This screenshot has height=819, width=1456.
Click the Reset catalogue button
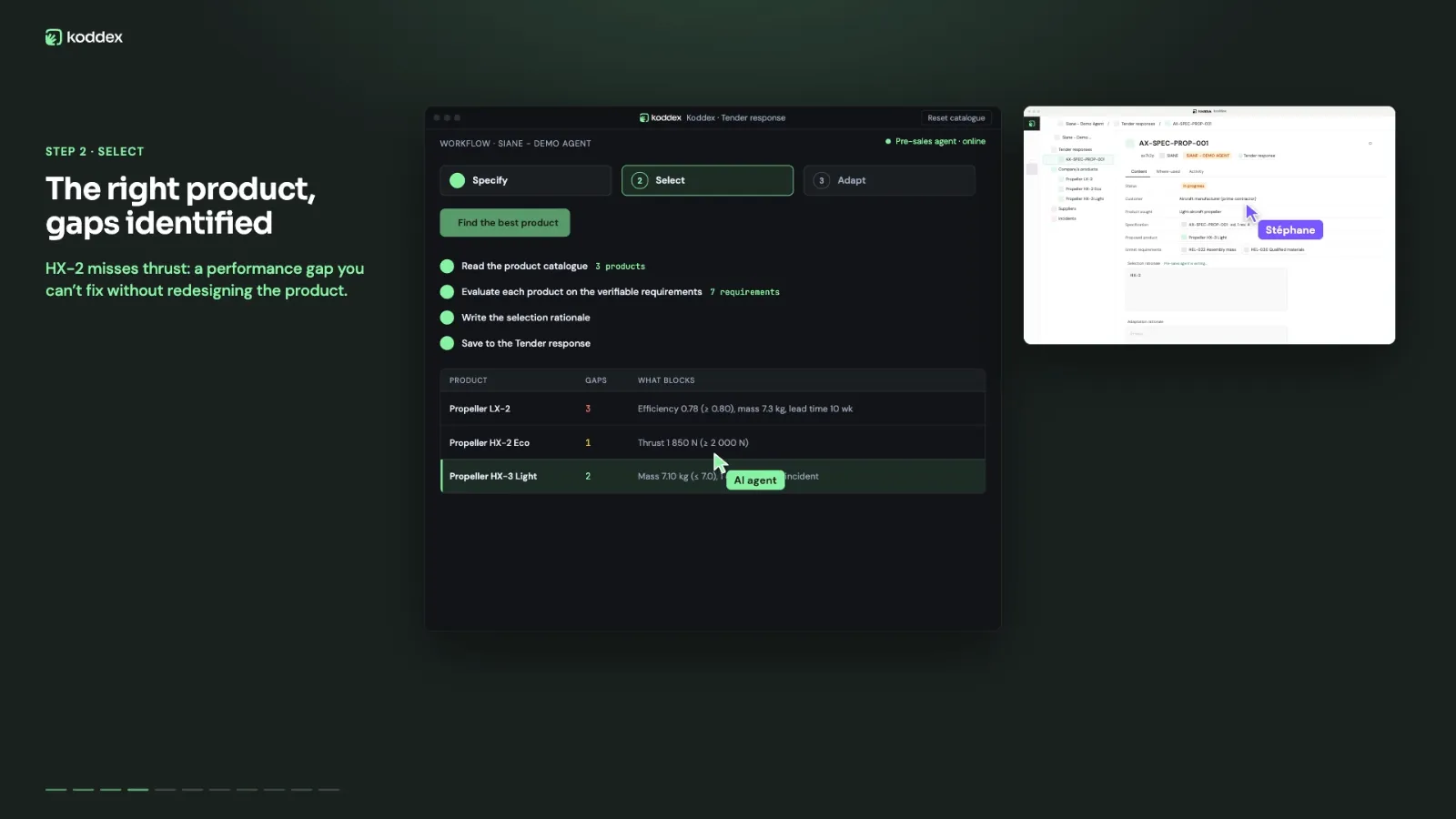[x=955, y=117]
